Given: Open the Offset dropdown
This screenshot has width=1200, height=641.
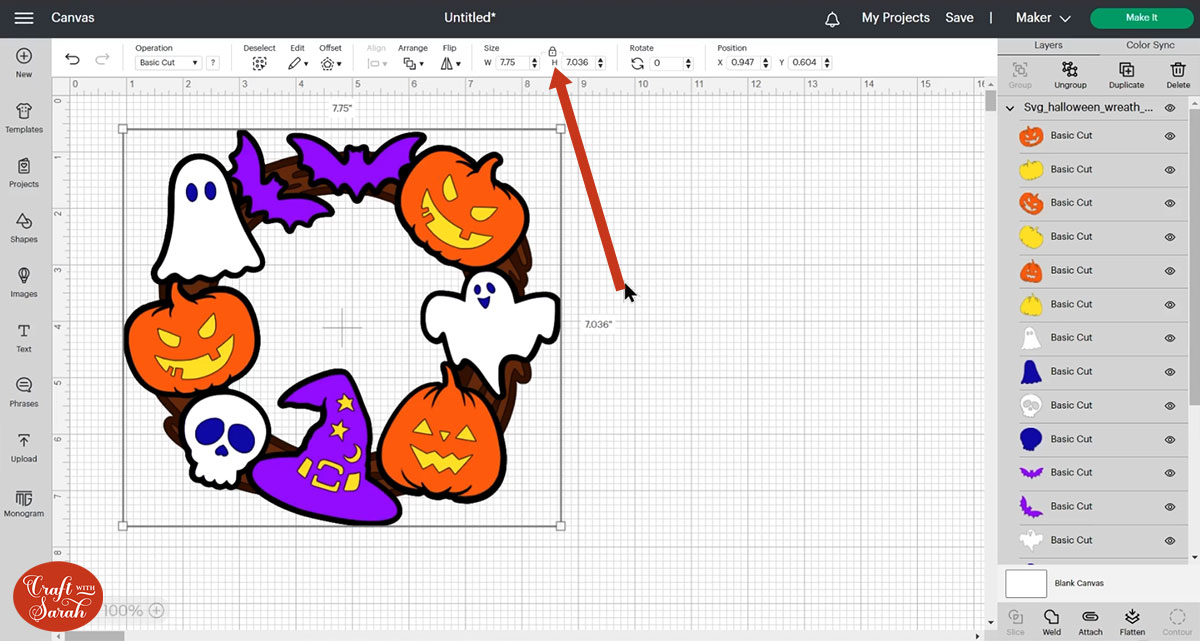Looking at the screenshot, I should [x=331, y=63].
